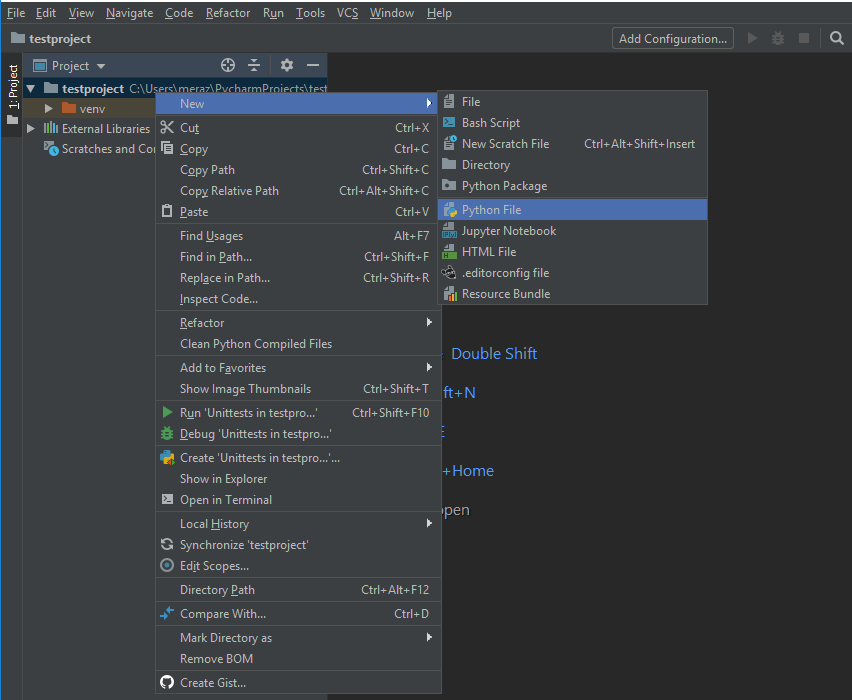Click the Stop square icon in toolbar
This screenshot has width=852, height=700.
click(804, 38)
